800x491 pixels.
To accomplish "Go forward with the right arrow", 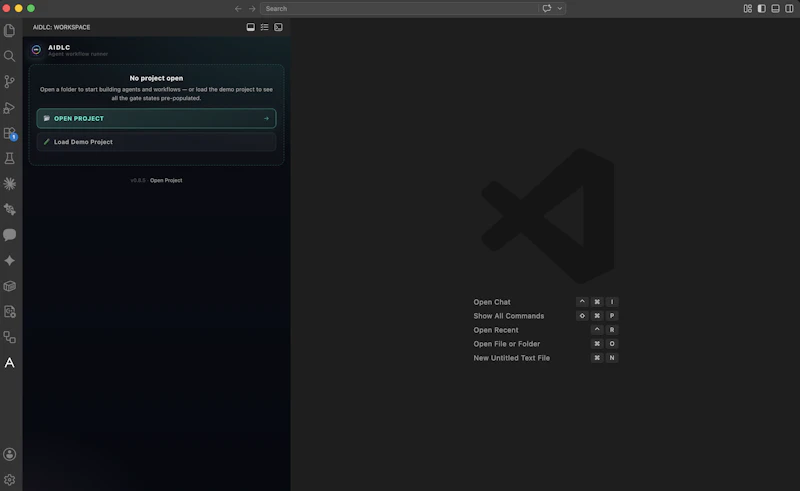I will pos(252,9).
